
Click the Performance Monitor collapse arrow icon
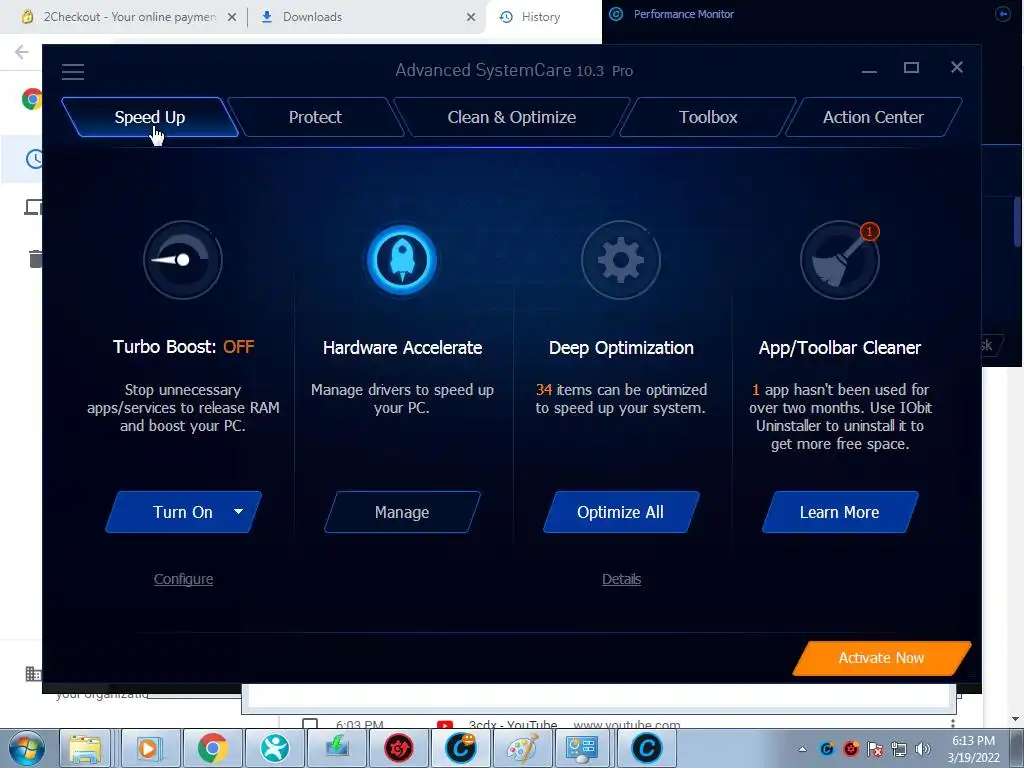(x=1002, y=14)
